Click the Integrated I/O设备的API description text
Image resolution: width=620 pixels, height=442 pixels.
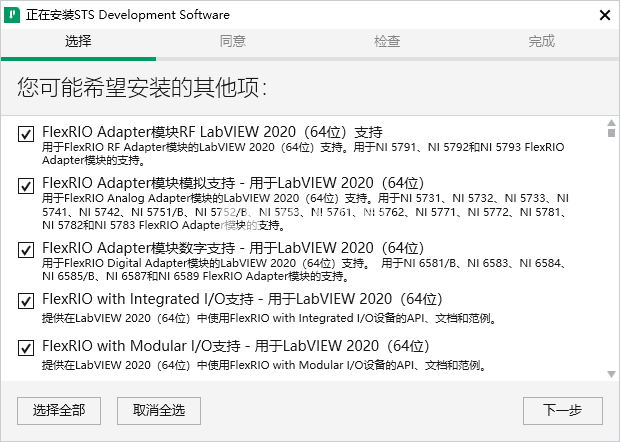269,318
